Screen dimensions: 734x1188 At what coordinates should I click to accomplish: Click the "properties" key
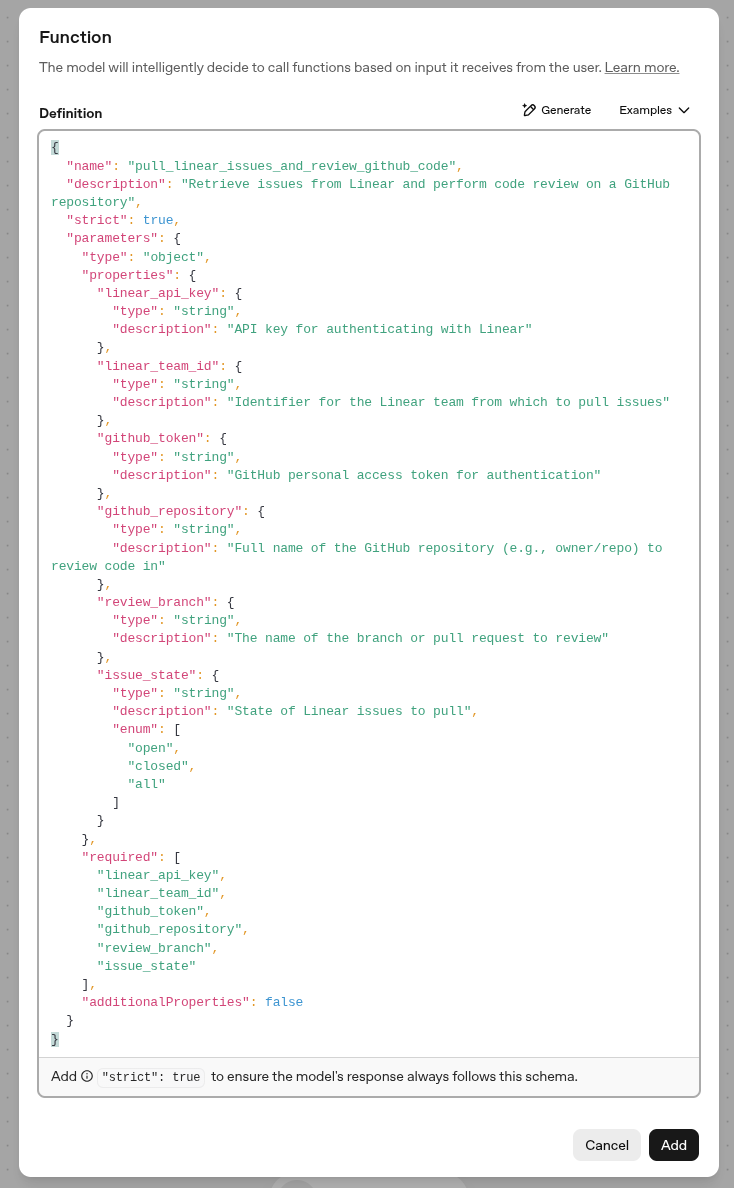click(127, 275)
